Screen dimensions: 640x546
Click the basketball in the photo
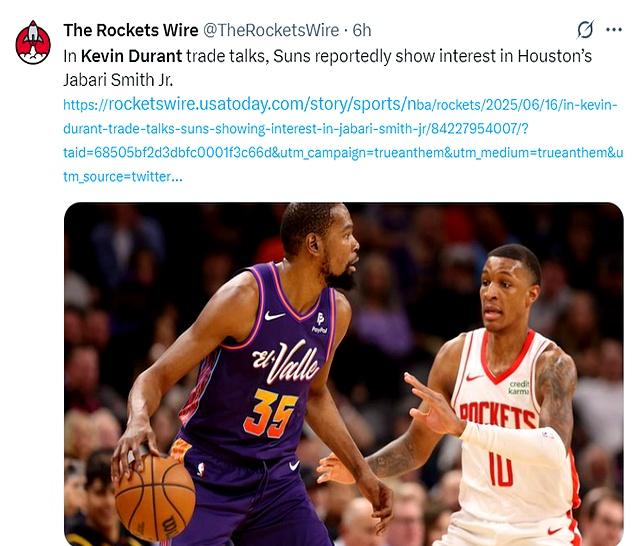[155, 496]
